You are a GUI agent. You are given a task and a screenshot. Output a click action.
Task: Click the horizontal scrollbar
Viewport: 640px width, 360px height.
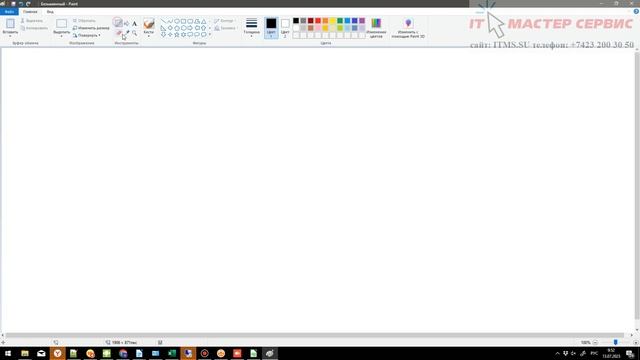point(314,335)
